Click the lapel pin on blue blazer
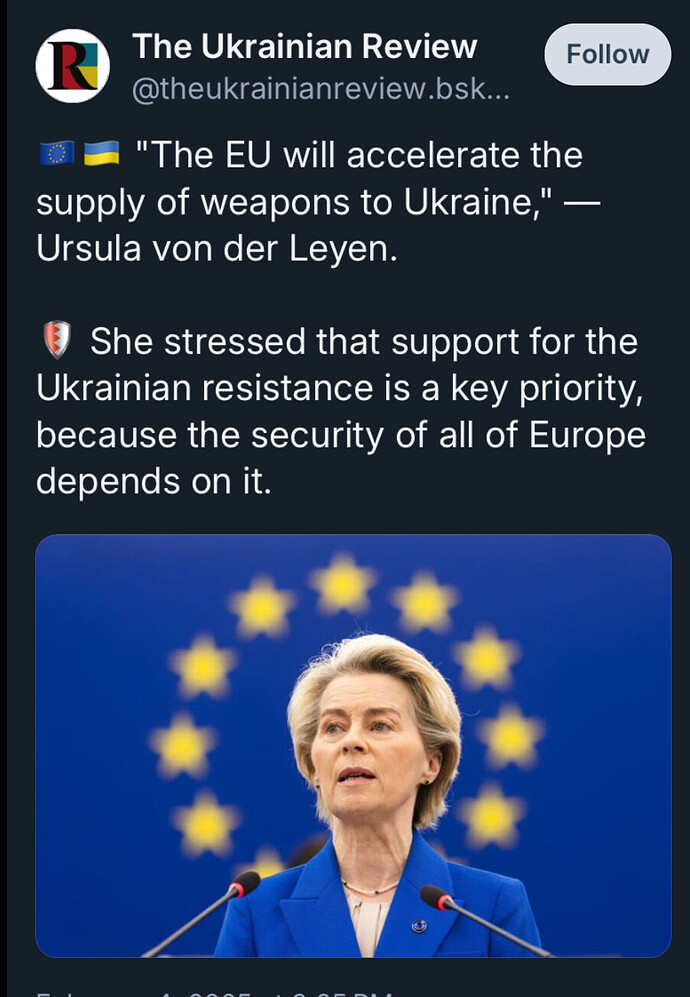Viewport: 690px width, 997px height. pos(418,926)
